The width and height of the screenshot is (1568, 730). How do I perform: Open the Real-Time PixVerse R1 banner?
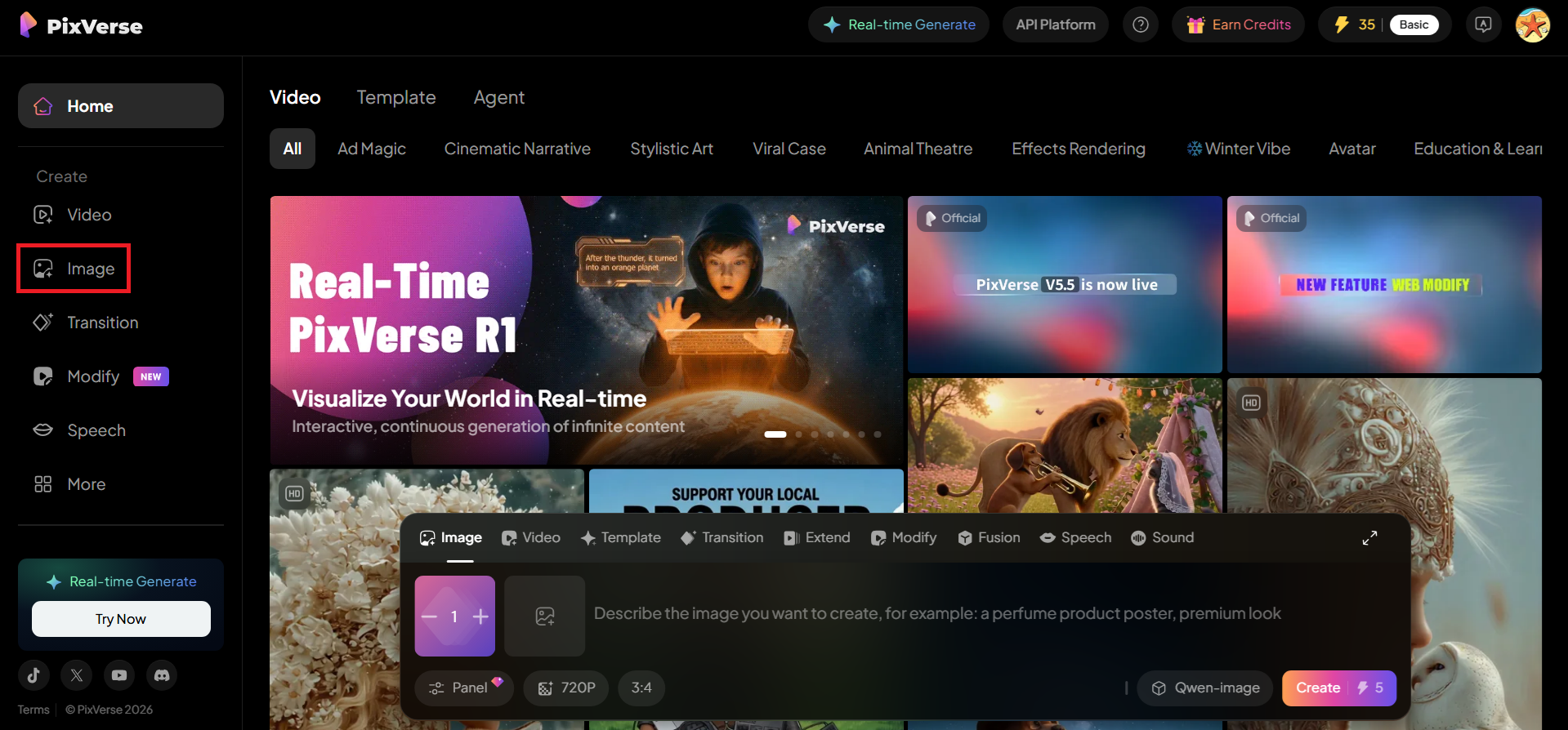(587, 330)
